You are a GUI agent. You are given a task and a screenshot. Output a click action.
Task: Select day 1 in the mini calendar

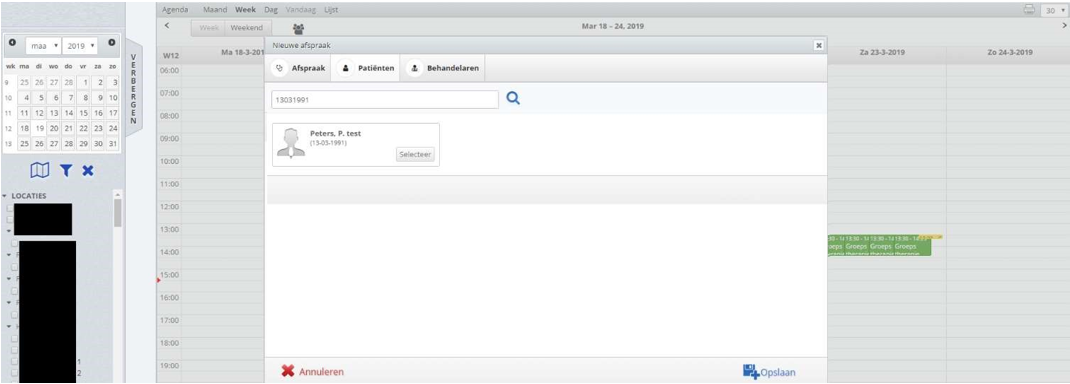[83, 82]
